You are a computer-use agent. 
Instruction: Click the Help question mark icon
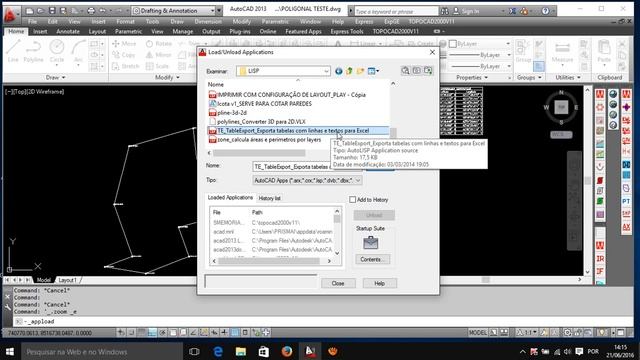[x=545, y=11]
